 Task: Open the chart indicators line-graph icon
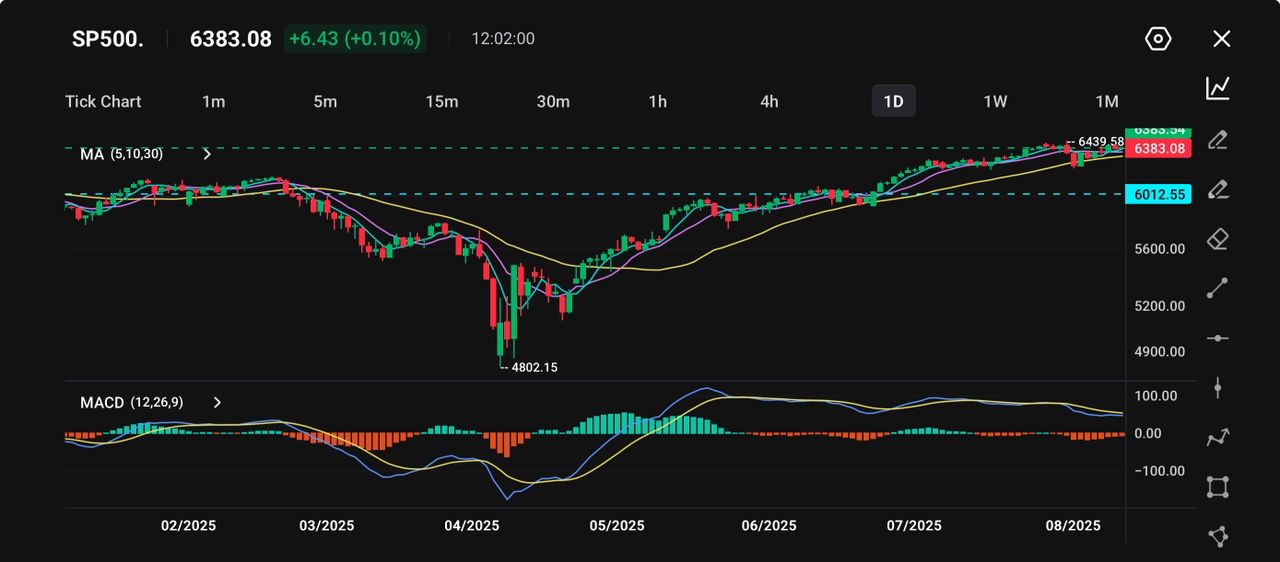point(1217,88)
